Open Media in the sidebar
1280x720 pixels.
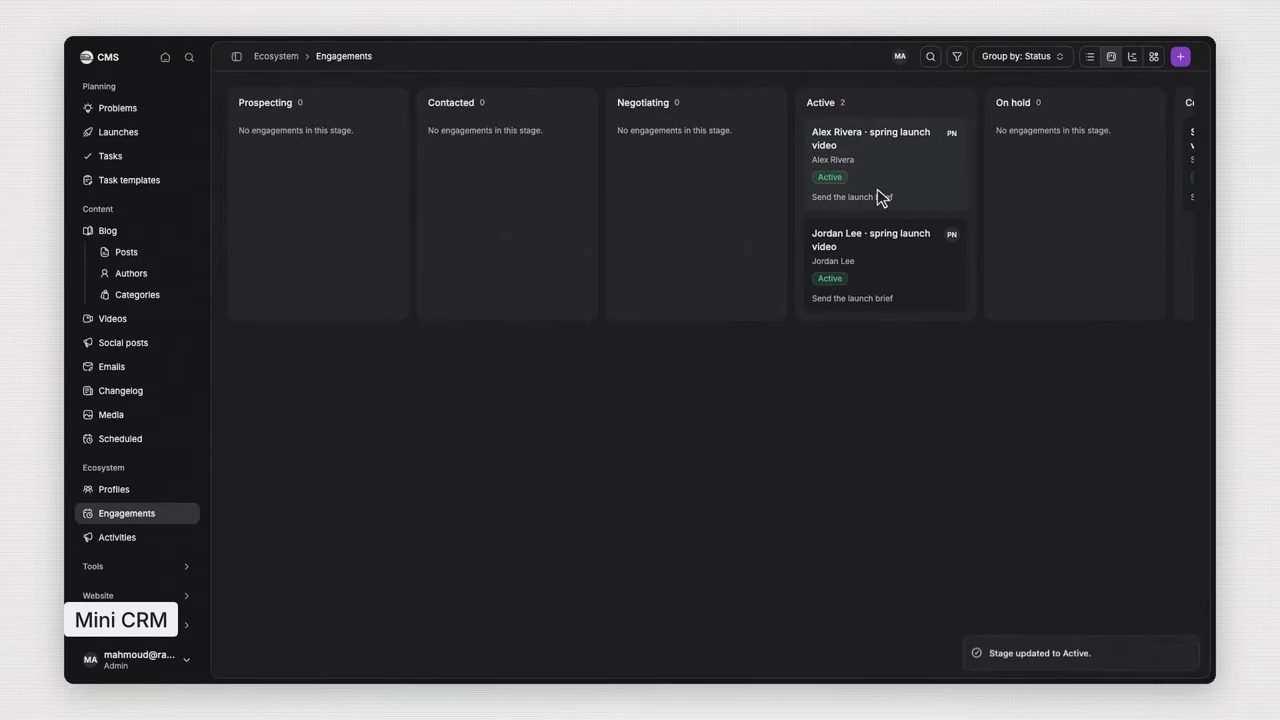[137, 415]
